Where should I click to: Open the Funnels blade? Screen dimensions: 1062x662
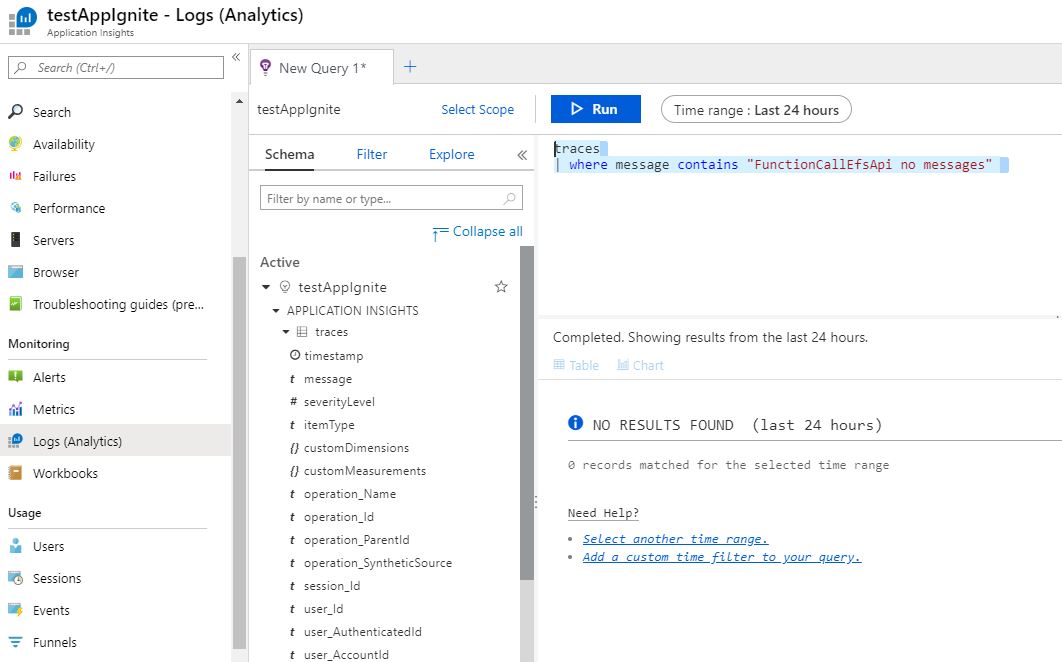point(55,642)
